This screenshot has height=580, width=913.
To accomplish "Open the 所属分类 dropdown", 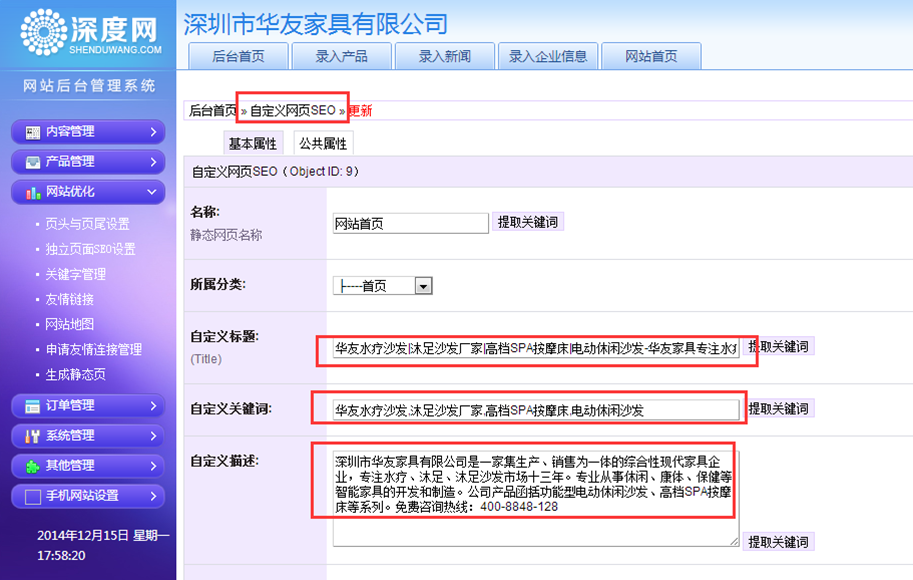I will pyautogui.click(x=423, y=286).
